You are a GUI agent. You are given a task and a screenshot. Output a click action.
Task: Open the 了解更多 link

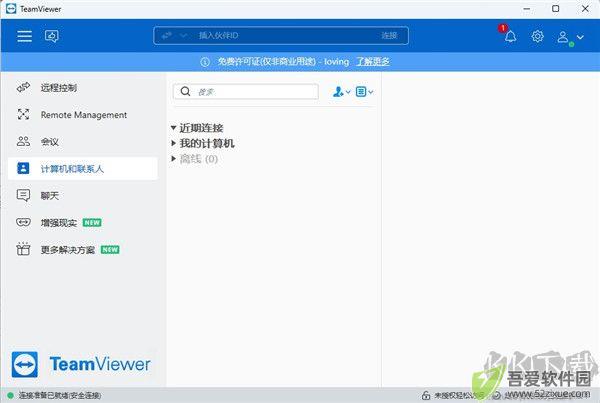[x=373, y=62]
